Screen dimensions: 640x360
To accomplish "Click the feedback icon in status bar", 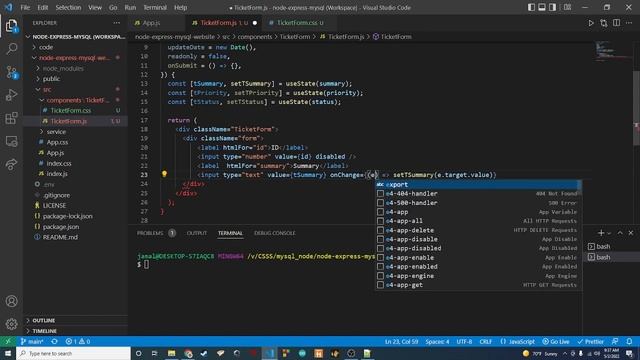I will pos(615,342).
